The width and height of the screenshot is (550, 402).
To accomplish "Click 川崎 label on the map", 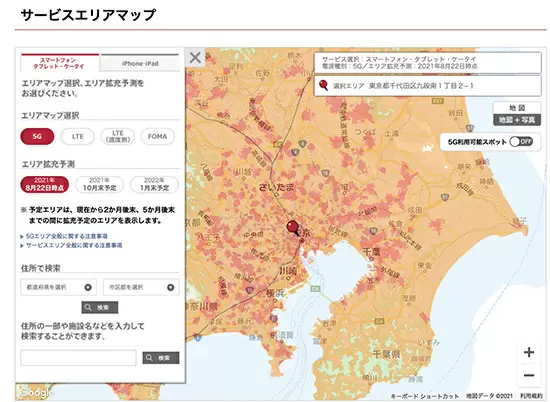I will point(288,270).
